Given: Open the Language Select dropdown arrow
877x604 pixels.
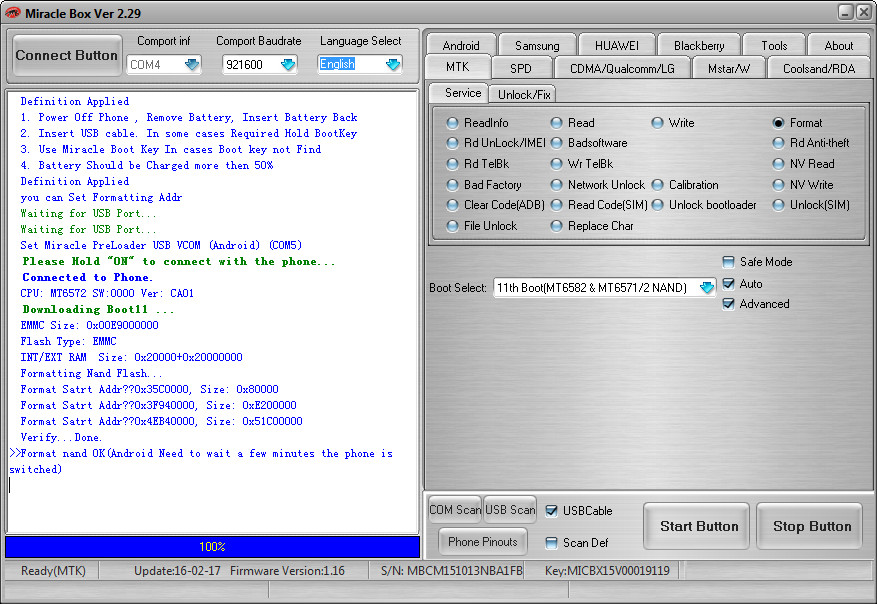Looking at the screenshot, I should tap(393, 65).
